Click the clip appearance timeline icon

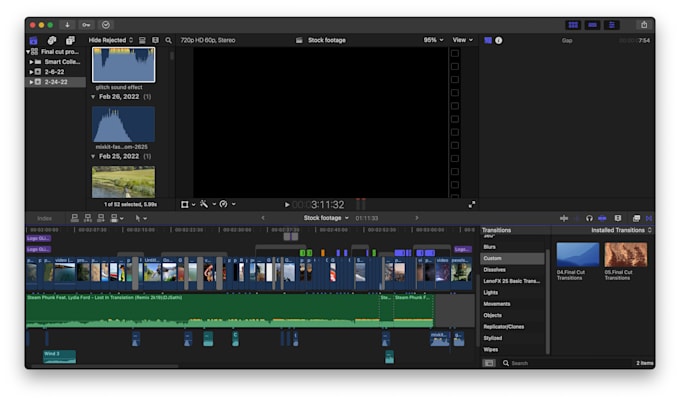618,218
